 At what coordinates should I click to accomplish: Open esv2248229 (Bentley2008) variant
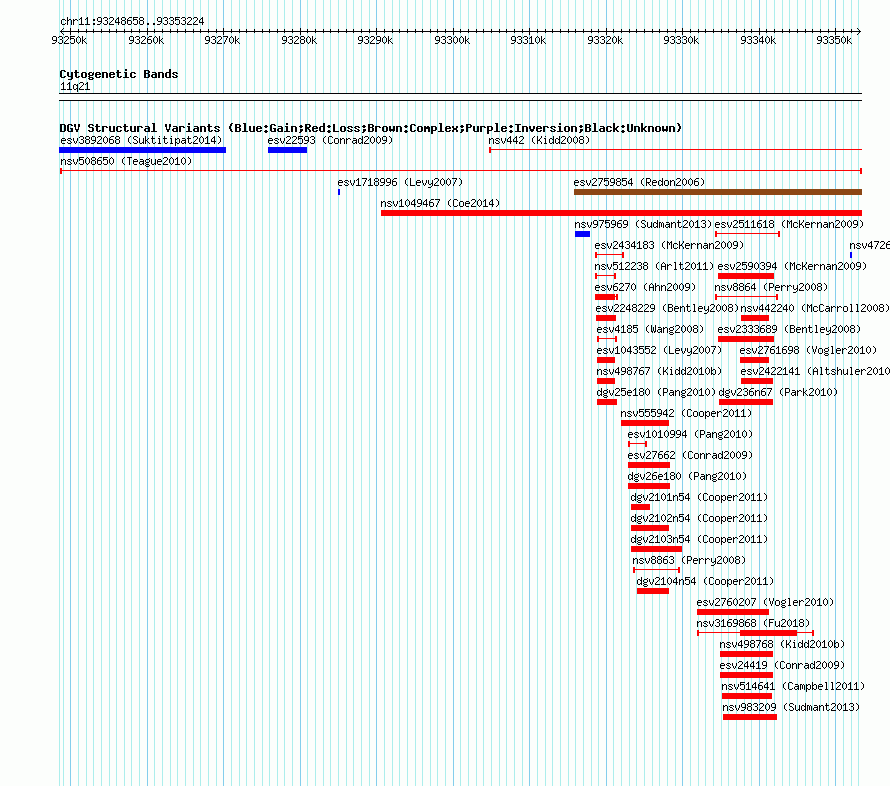(x=667, y=308)
